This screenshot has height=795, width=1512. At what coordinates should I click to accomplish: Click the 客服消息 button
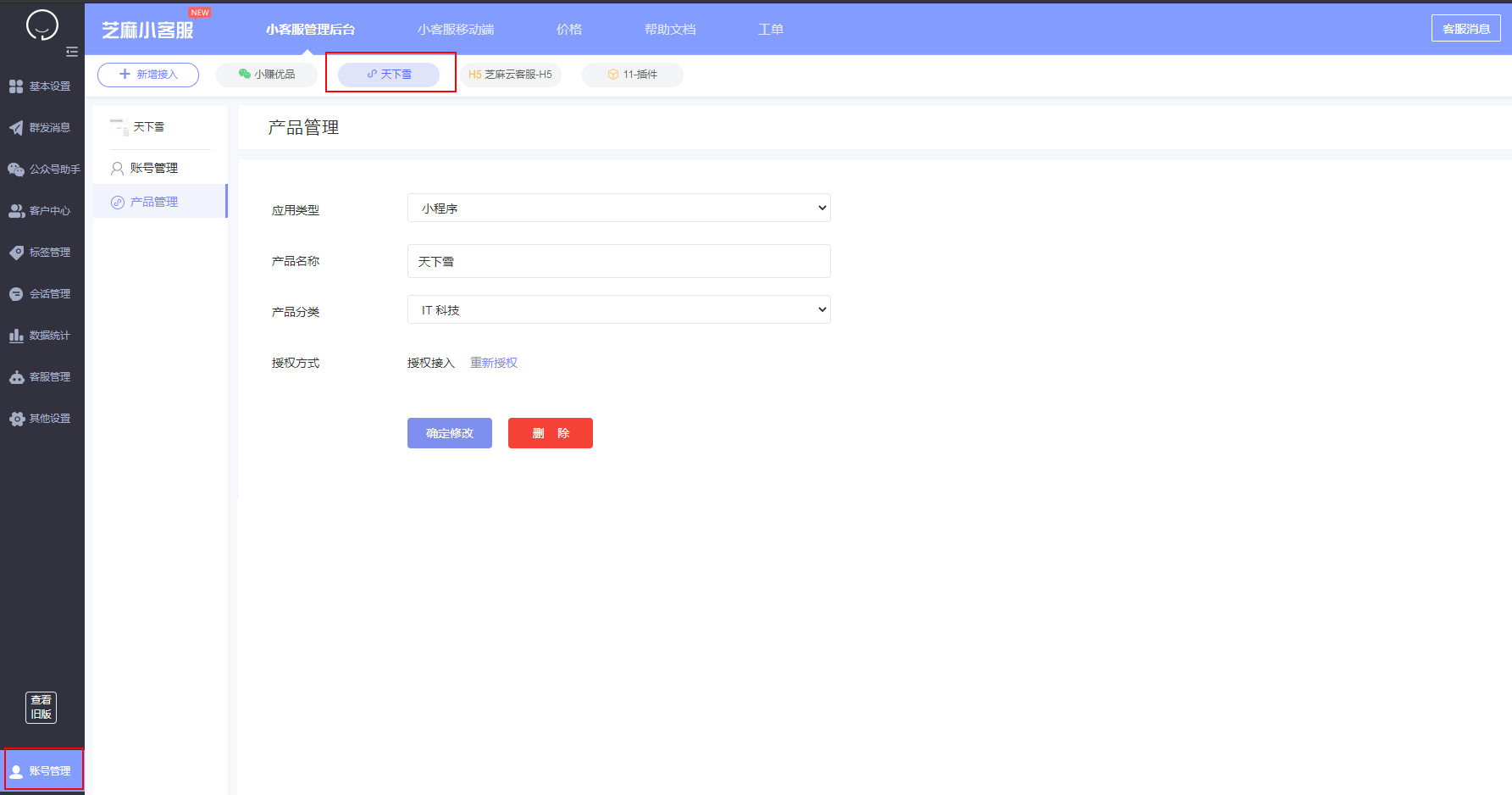pos(1466,29)
